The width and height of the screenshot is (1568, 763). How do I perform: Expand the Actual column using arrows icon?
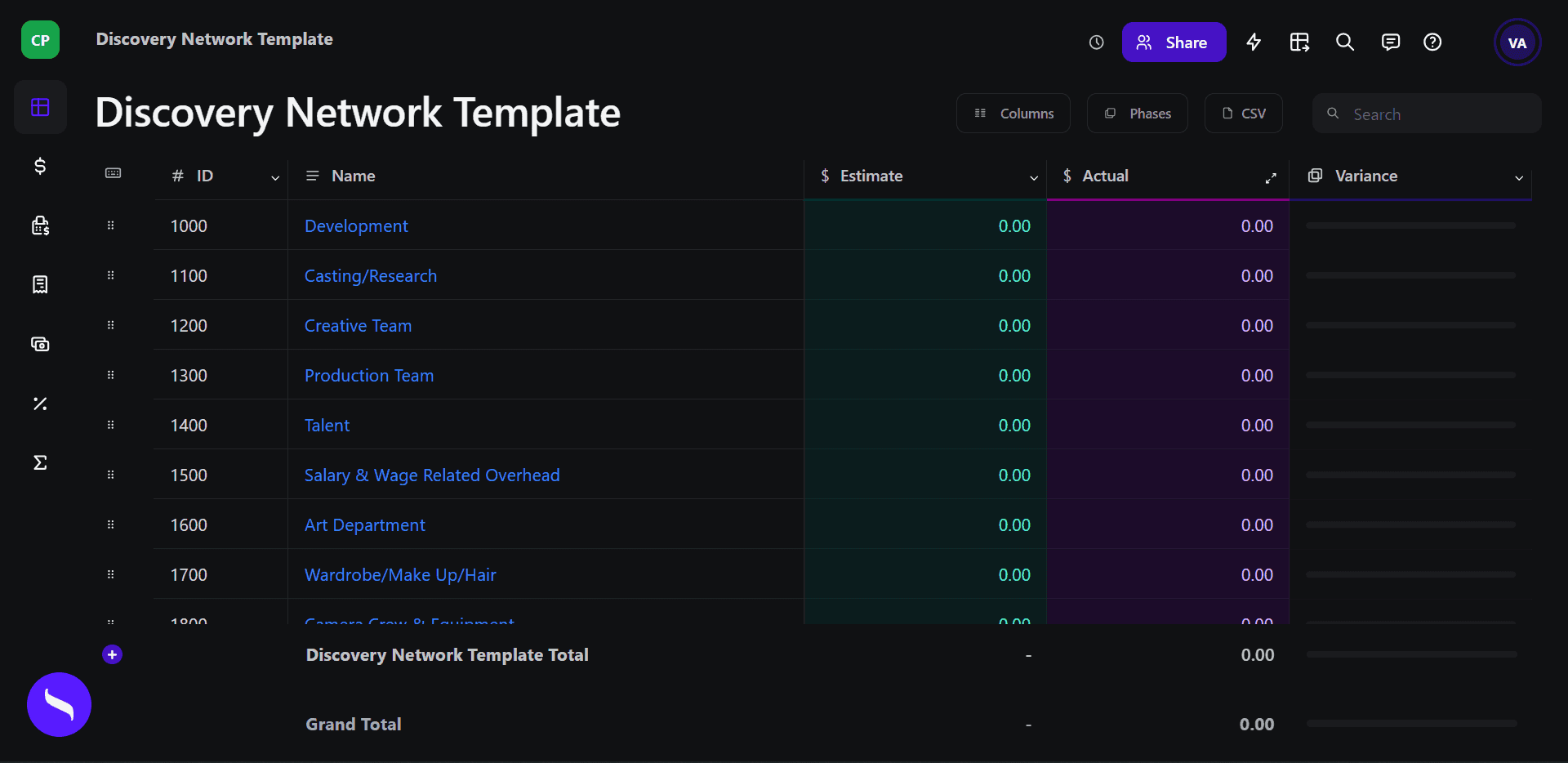click(x=1271, y=177)
